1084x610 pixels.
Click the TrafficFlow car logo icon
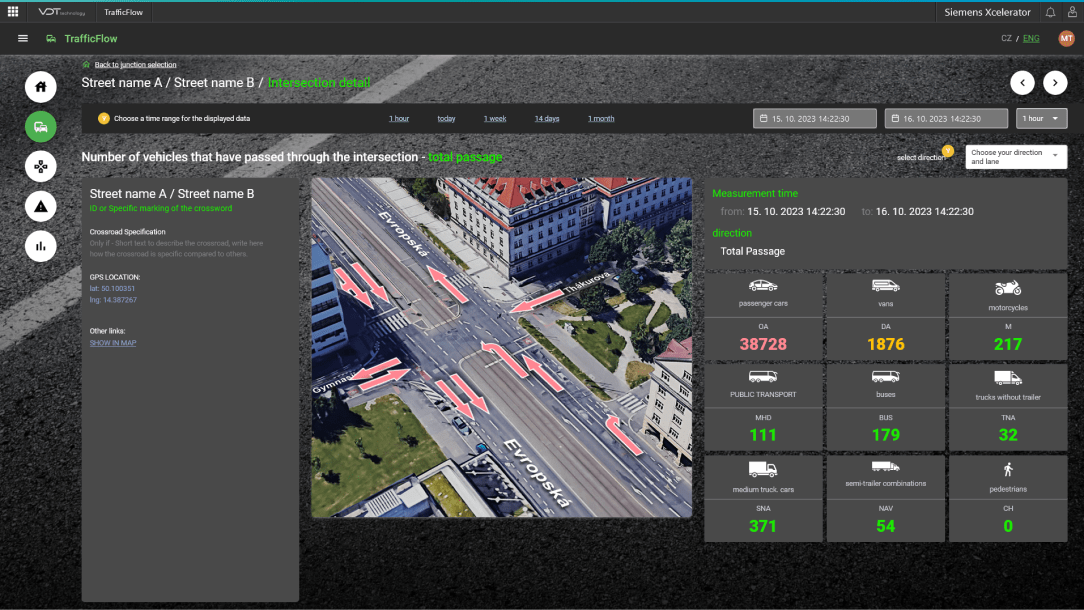click(51, 39)
